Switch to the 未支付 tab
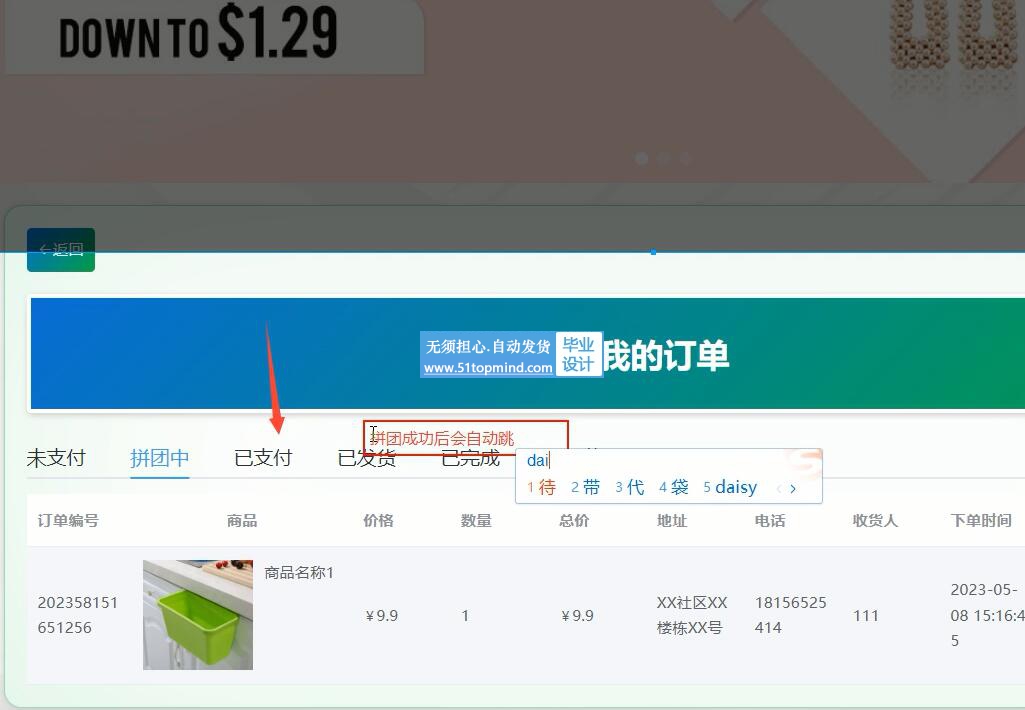Image resolution: width=1025 pixels, height=710 pixels. pos(56,458)
